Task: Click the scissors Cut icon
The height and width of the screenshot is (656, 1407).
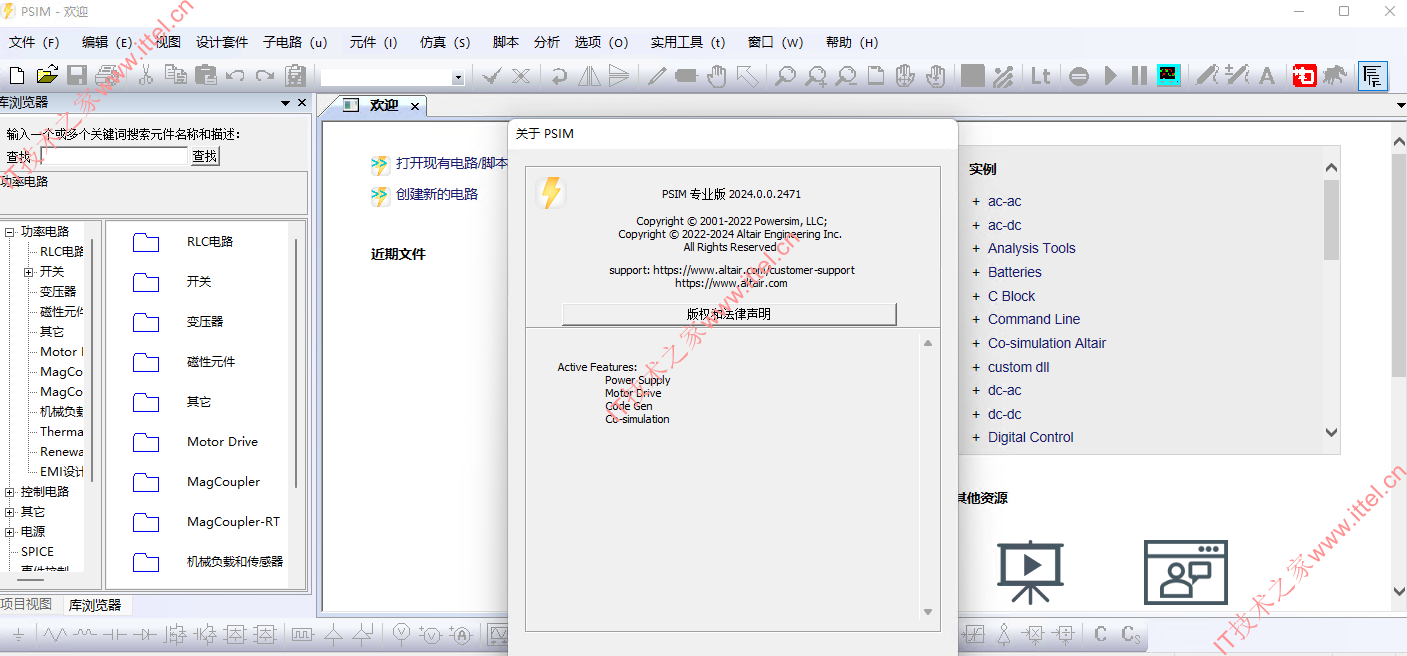Action: point(146,76)
